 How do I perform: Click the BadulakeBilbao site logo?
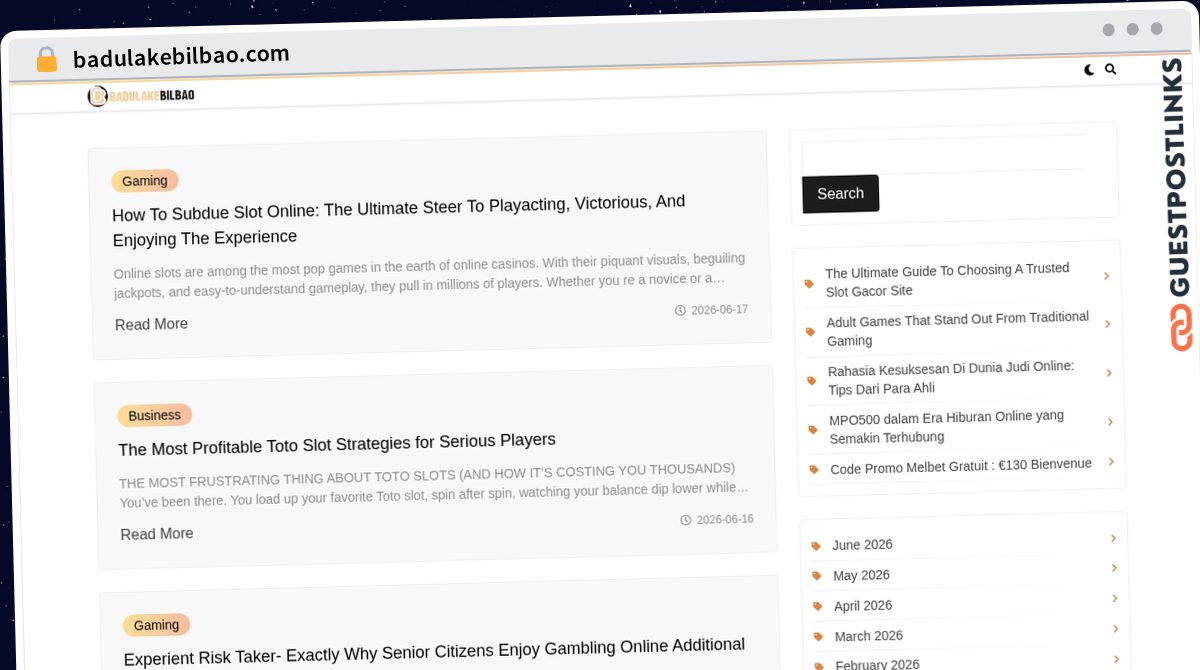pos(141,96)
